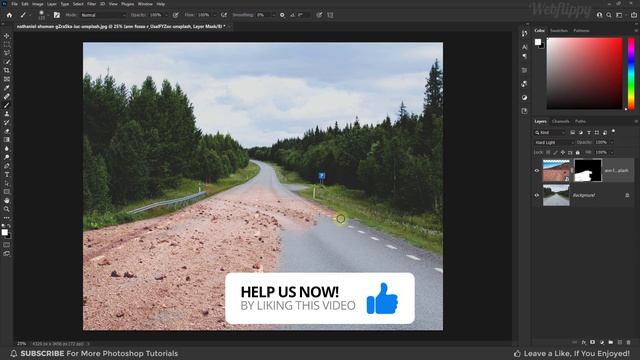
Task: Select the Lasso tool
Action: 7,53
